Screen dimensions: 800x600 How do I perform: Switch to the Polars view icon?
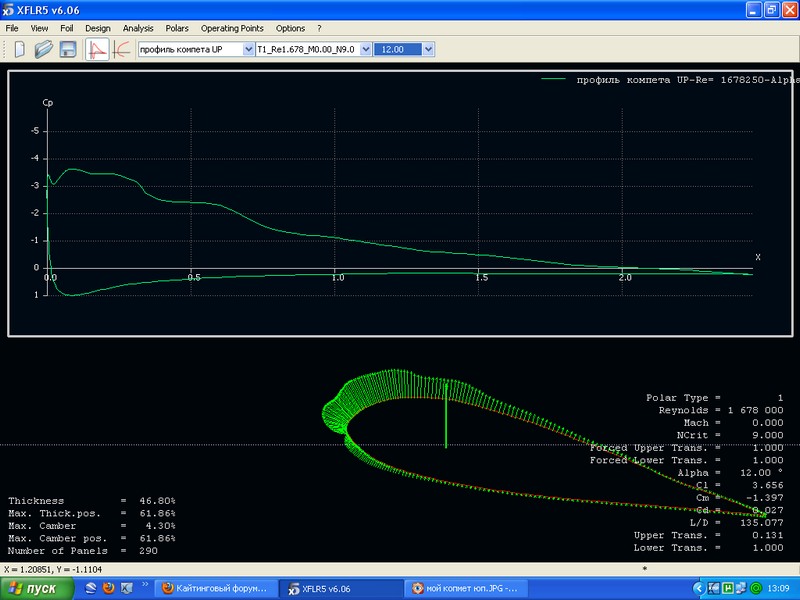pos(121,49)
